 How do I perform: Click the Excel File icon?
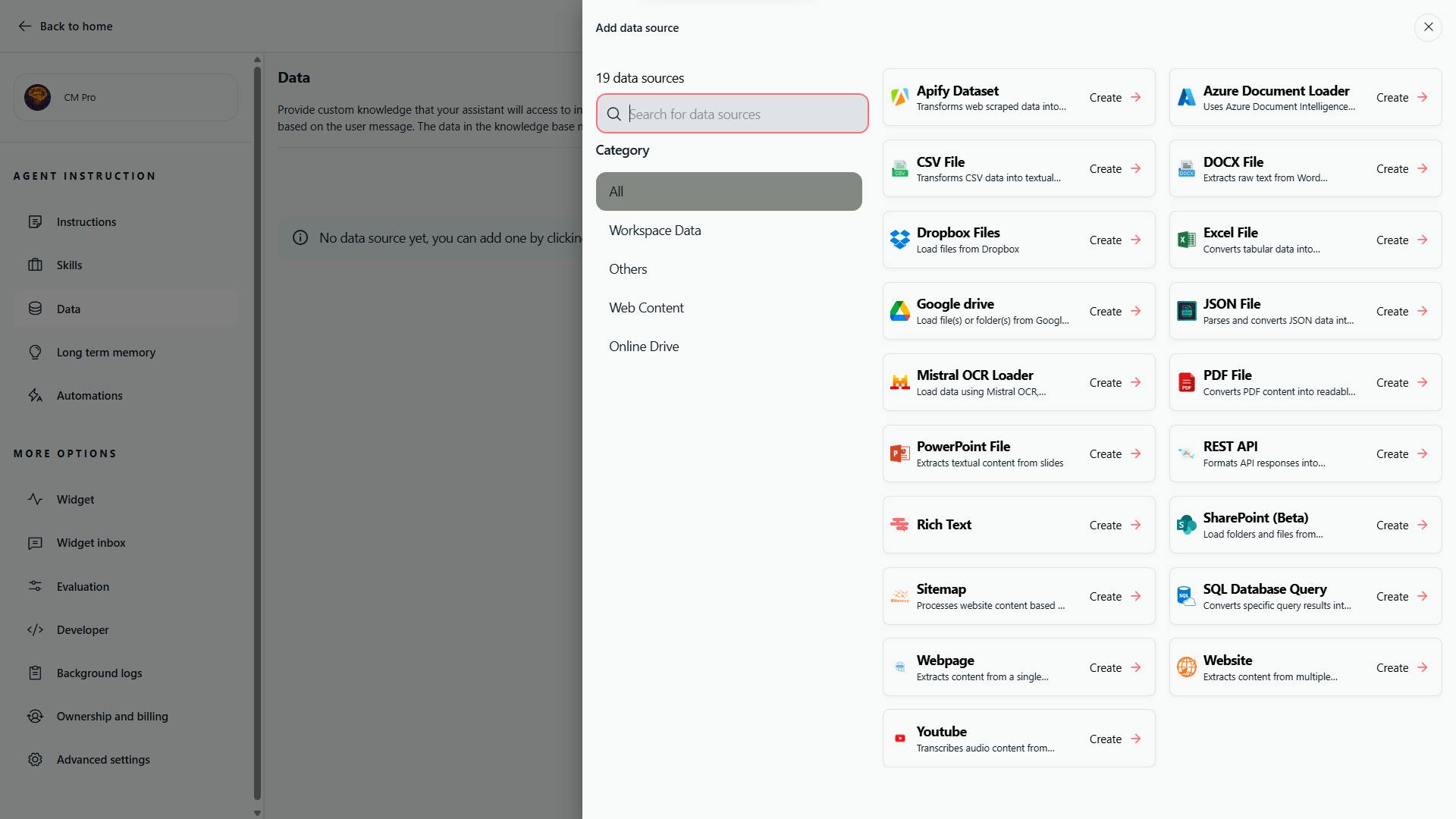pyautogui.click(x=1186, y=240)
